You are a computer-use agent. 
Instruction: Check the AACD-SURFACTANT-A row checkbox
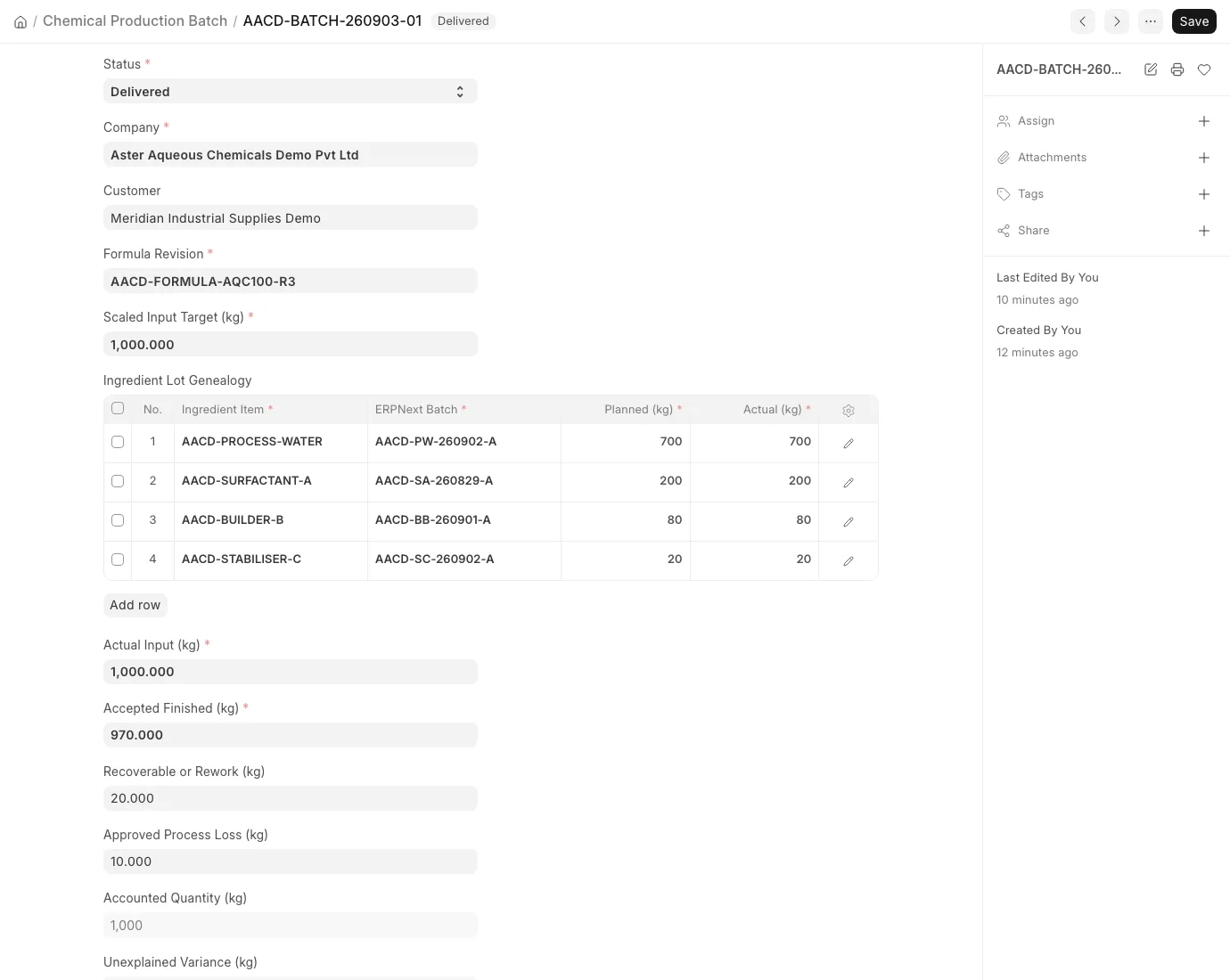[x=118, y=481]
